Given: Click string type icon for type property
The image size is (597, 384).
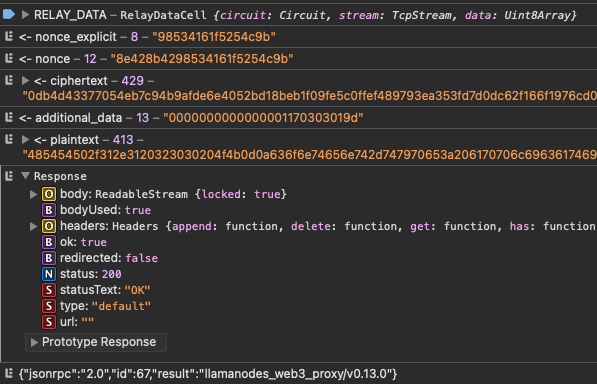Looking at the screenshot, I should click(49, 306).
